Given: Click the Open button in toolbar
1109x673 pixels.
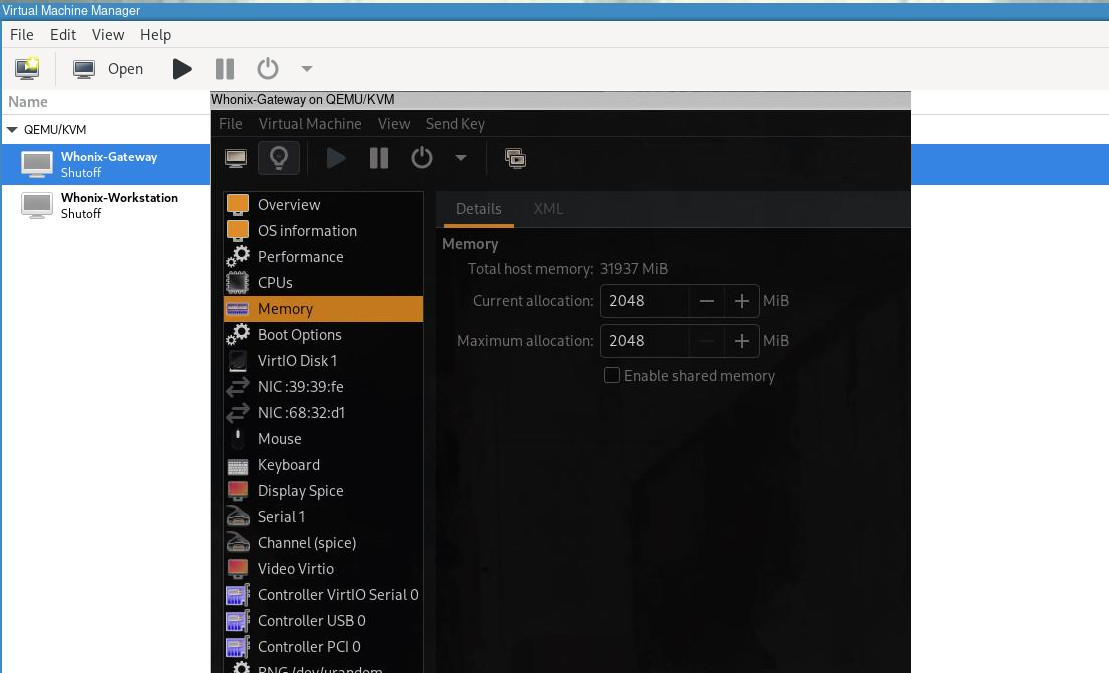Looking at the screenshot, I should coord(109,69).
